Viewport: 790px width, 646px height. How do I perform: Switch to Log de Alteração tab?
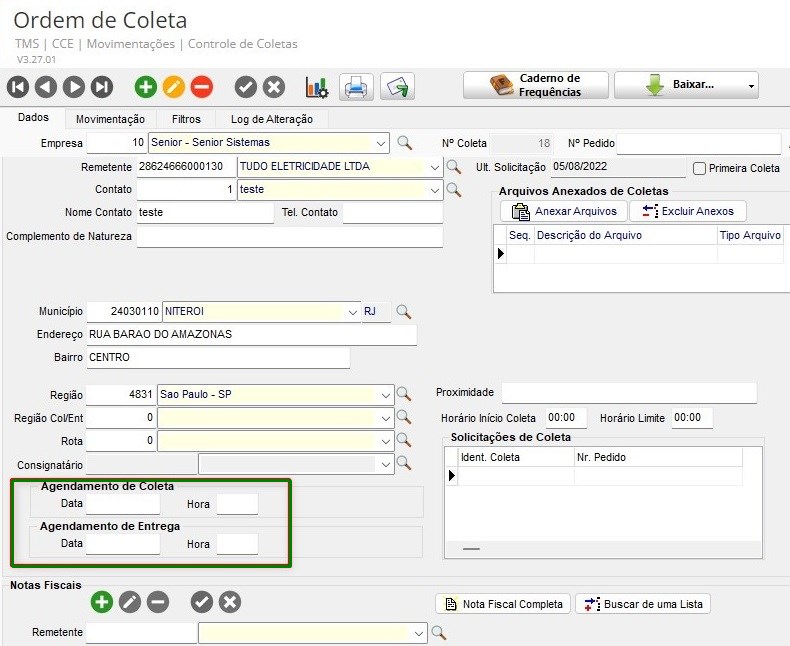tap(272, 119)
